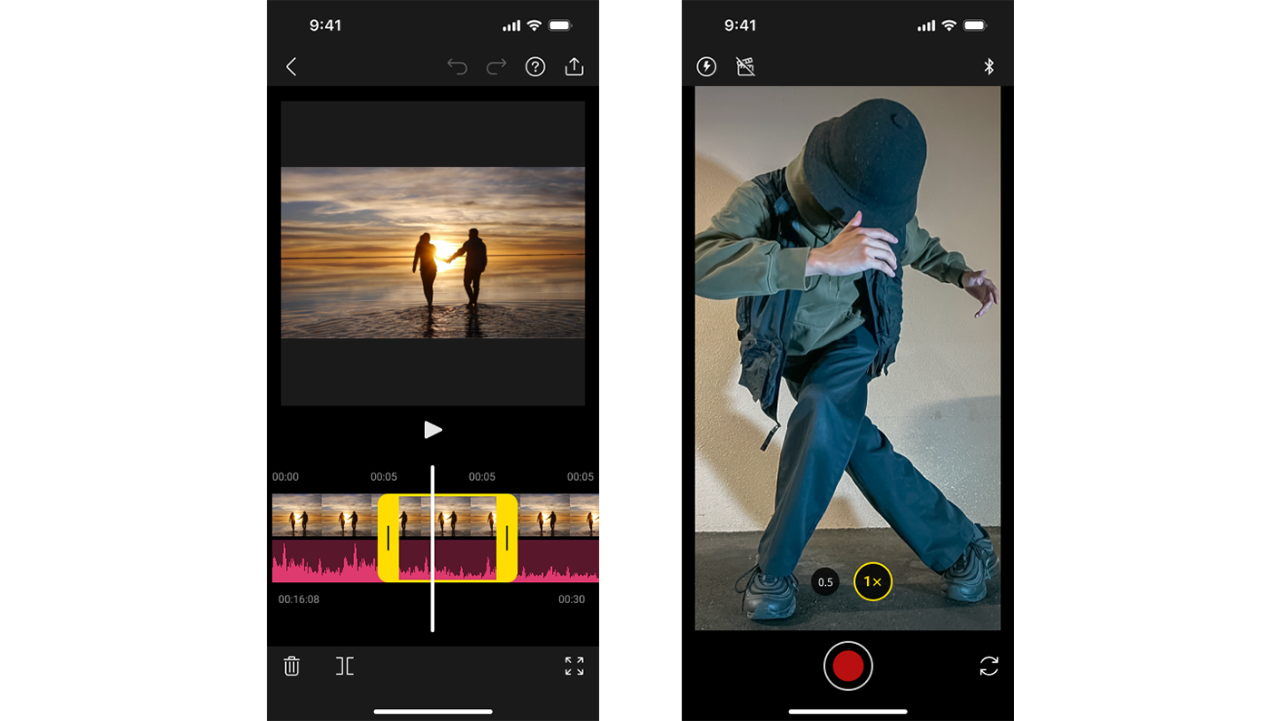Toggle the camera flash
1280x721 pixels.
tap(706, 67)
